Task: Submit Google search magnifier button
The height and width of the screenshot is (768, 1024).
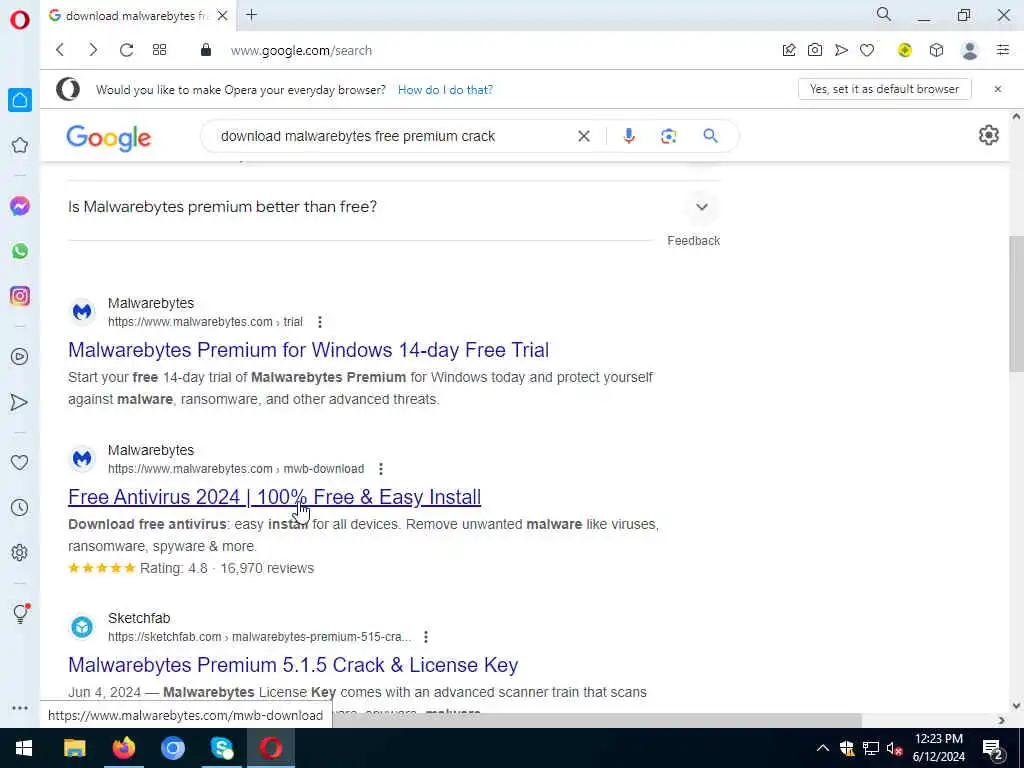Action: coord(711,136)
